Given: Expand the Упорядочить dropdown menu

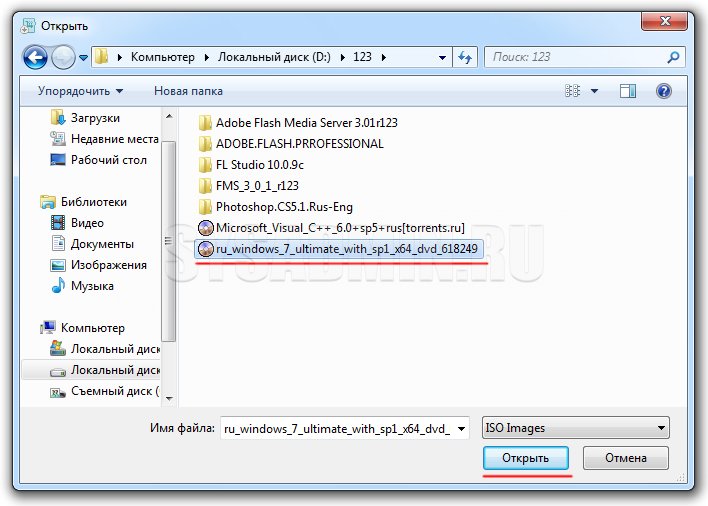Looking at the screenshot, I should pos(81,91).
